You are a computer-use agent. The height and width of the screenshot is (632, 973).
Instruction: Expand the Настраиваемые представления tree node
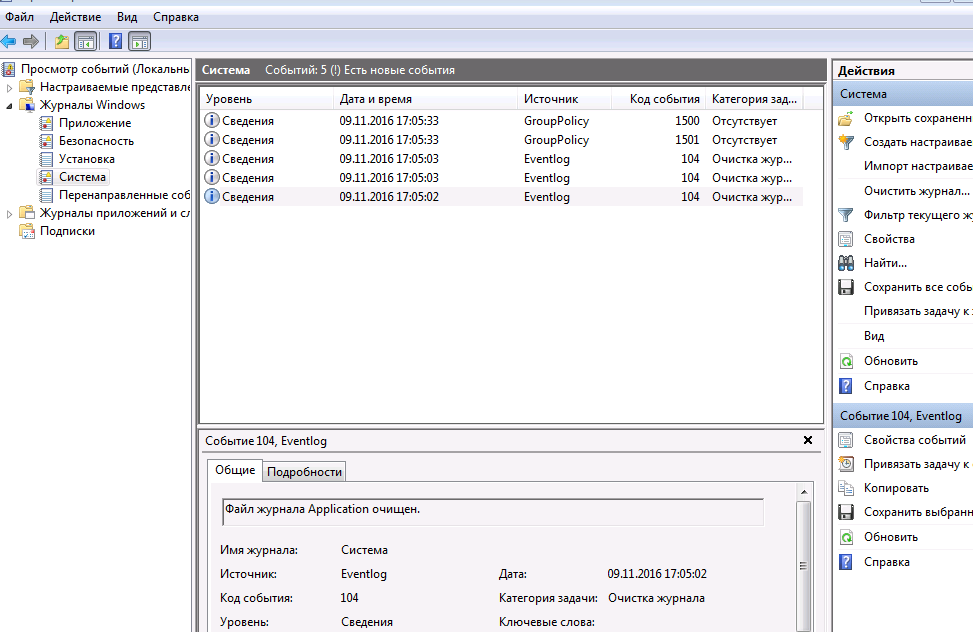click(9, 88)
